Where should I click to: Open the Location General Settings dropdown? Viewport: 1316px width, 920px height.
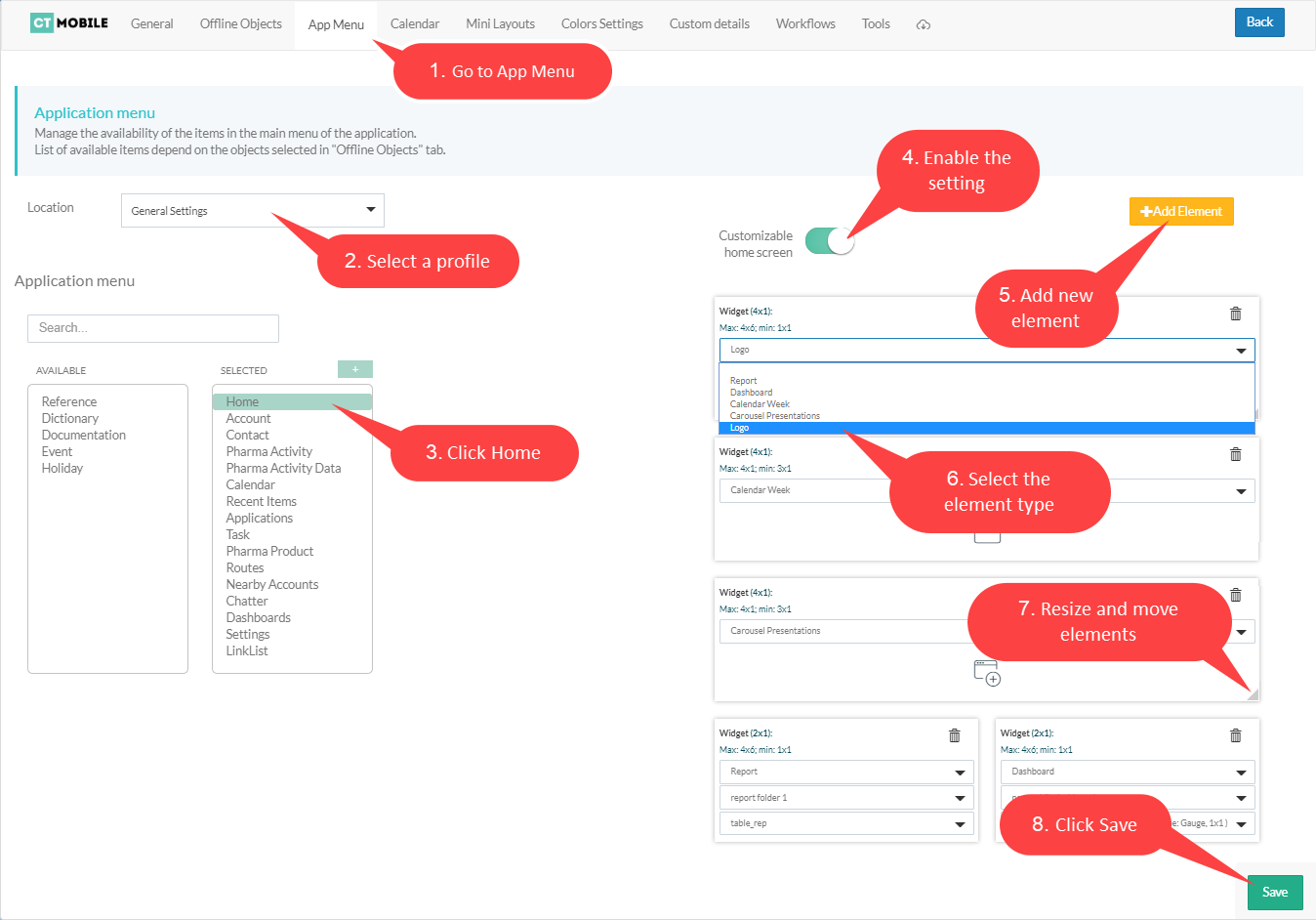pos(252,210)
